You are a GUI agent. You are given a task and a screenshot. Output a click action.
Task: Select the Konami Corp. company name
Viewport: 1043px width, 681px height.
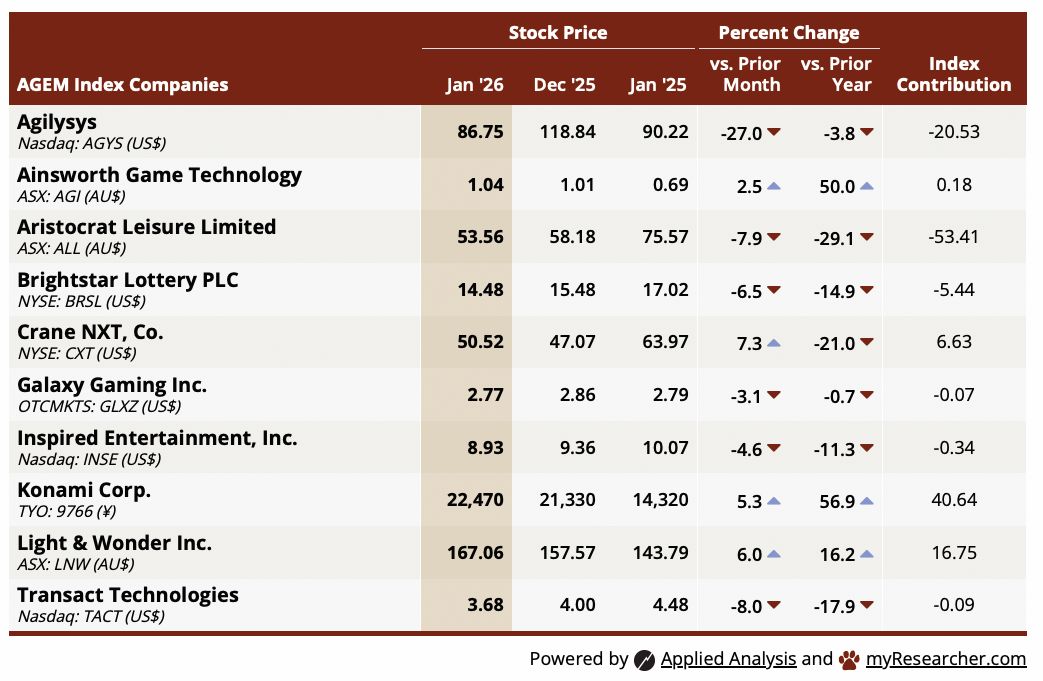coord(84,490)
